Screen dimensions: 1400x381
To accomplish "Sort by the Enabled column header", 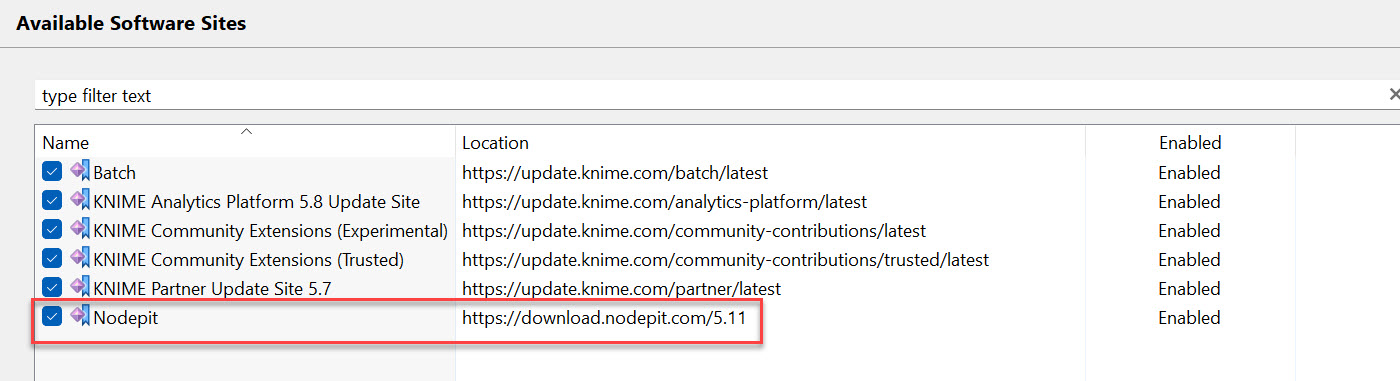I will coord(1190,142).
